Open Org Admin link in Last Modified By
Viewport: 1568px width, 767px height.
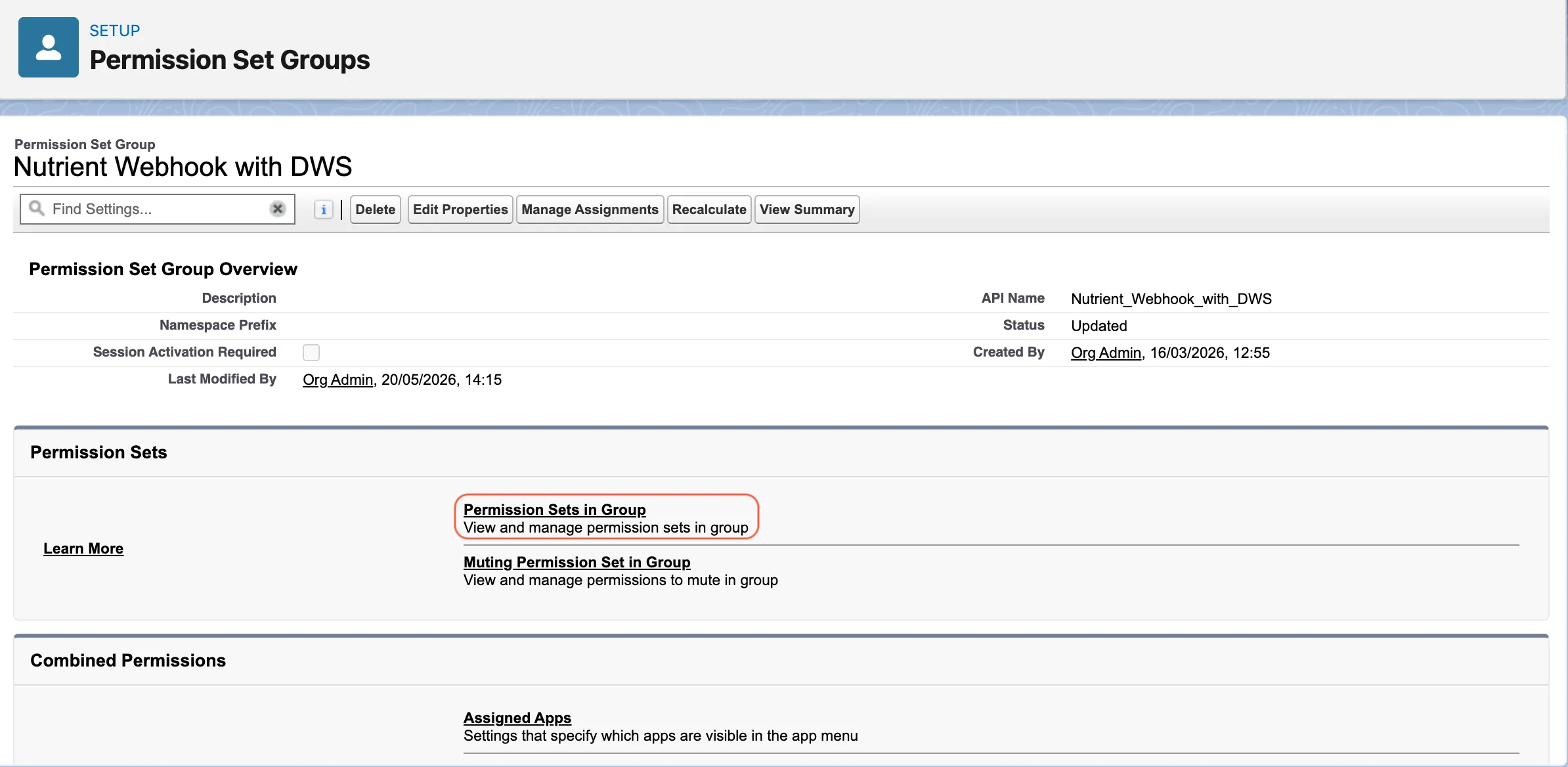(x=338, y=380)
